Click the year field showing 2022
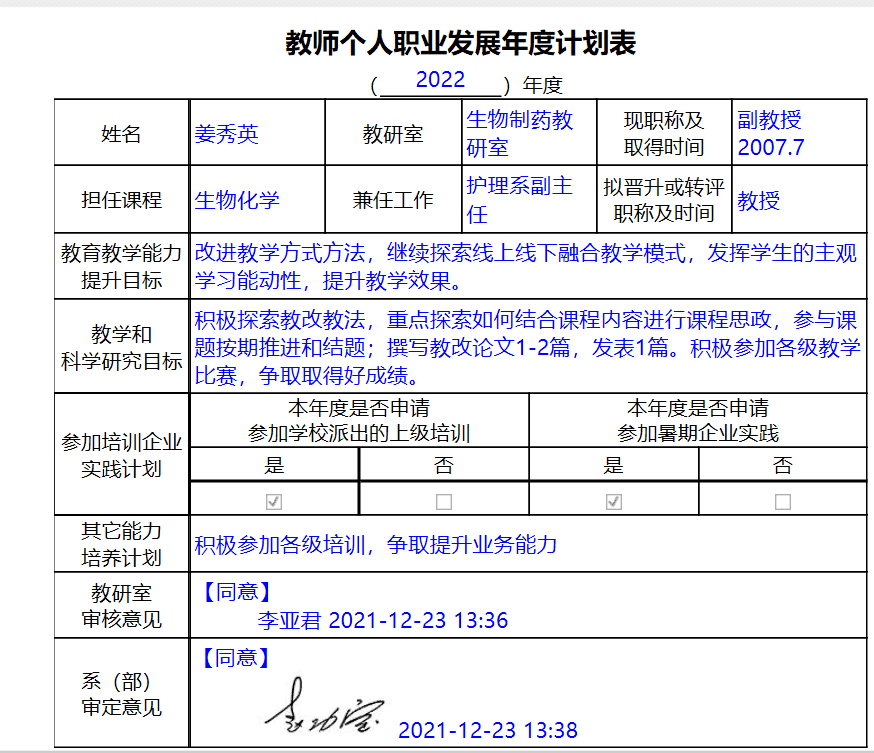 pos(440,81)
